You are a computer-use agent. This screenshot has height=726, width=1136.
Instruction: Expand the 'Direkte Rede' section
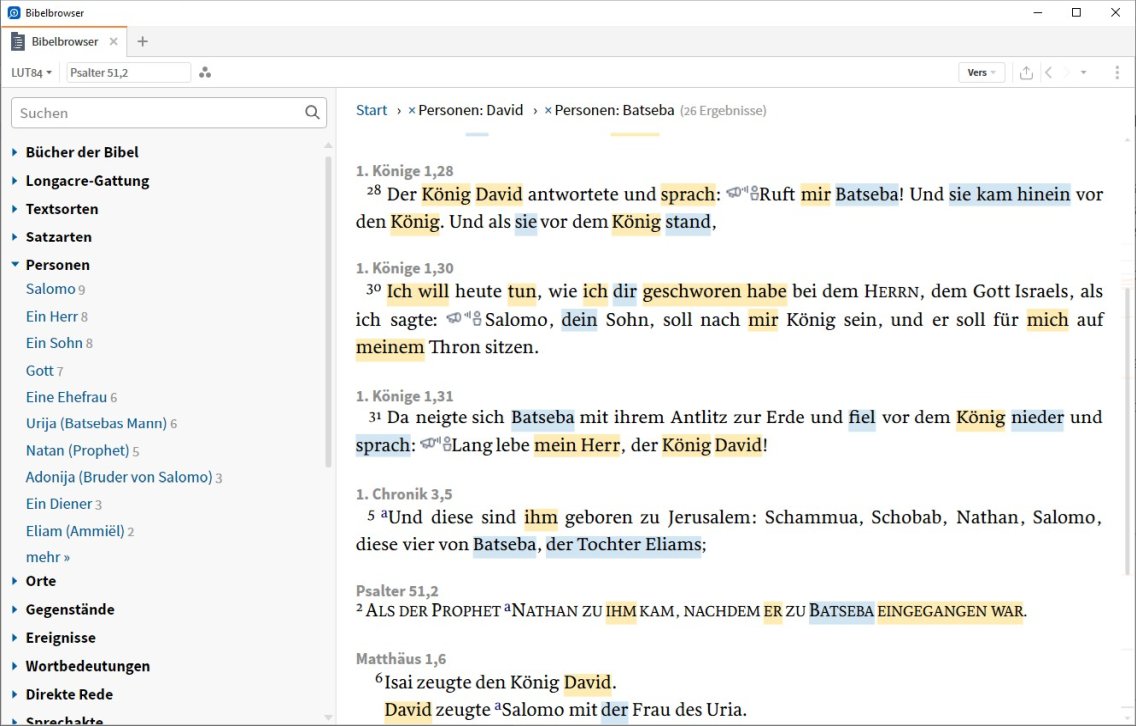(14, 694)
